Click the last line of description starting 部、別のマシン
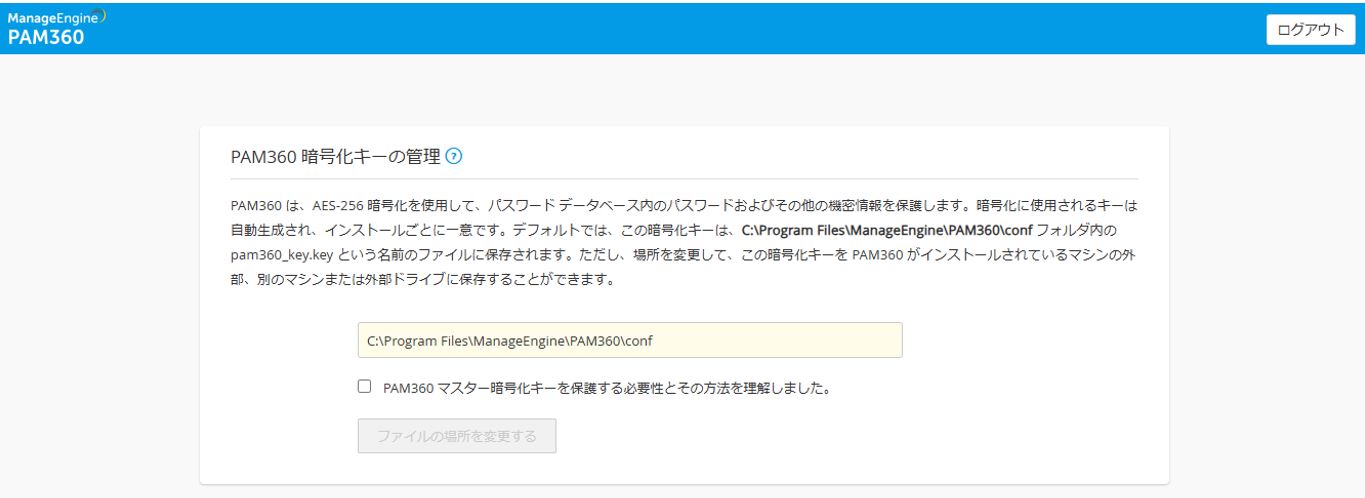The height and width of the screenshot is (498, 1365). pos(420,280)
